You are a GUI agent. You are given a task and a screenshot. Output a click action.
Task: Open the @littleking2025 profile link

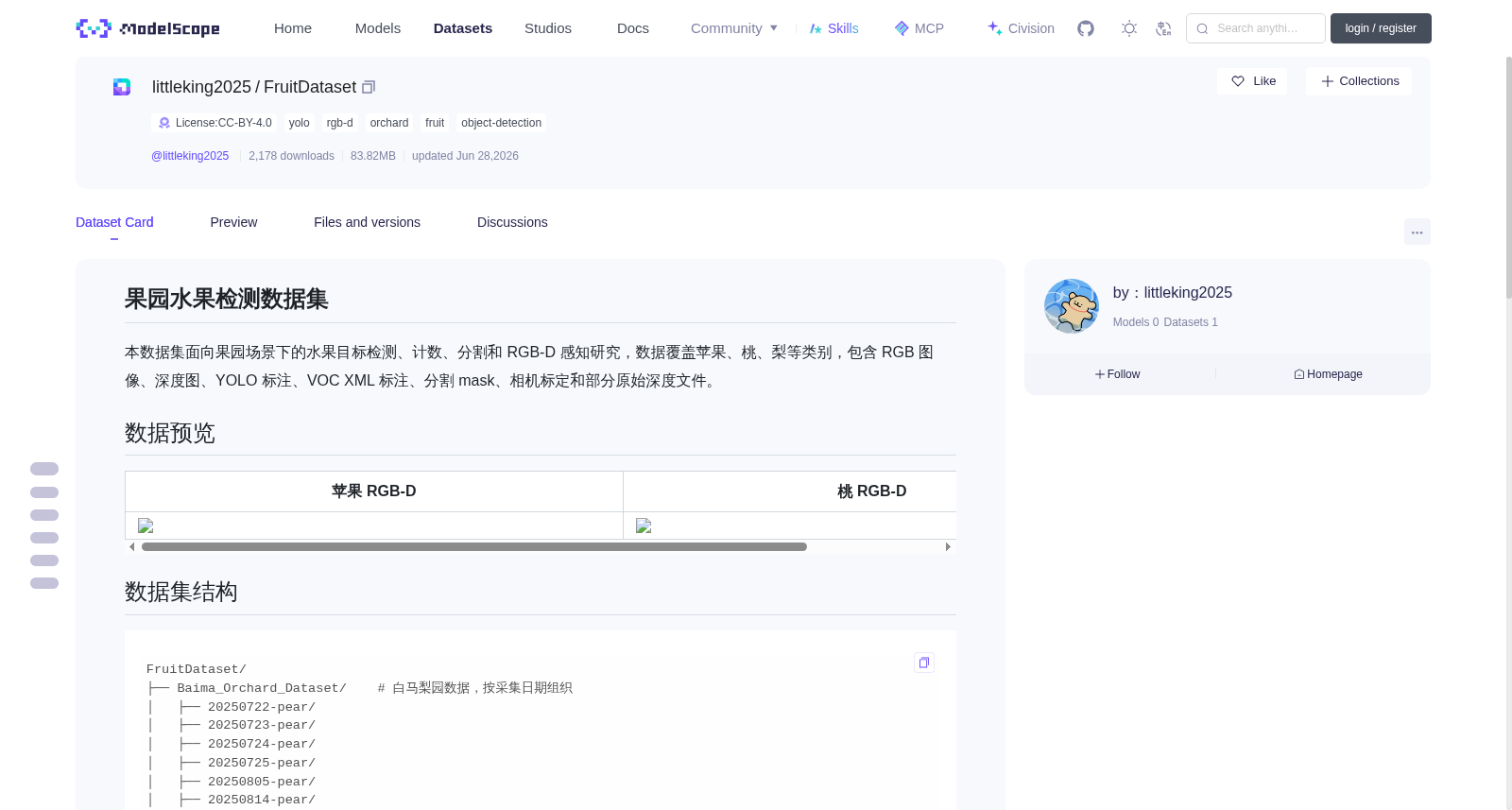click(190, 156)
